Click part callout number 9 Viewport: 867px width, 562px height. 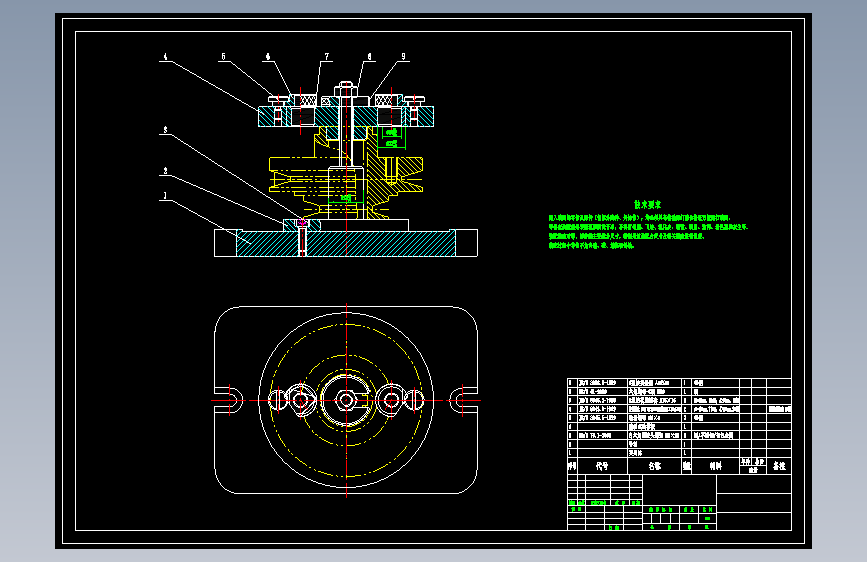pos(403,56)
